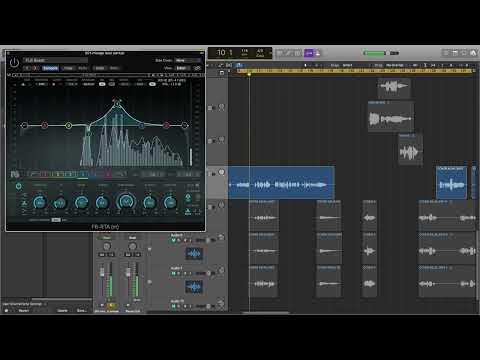Viewport: 480px width, 360px height.
Task: Click the last teal knob on the right
Action: (x=170, y=202)
